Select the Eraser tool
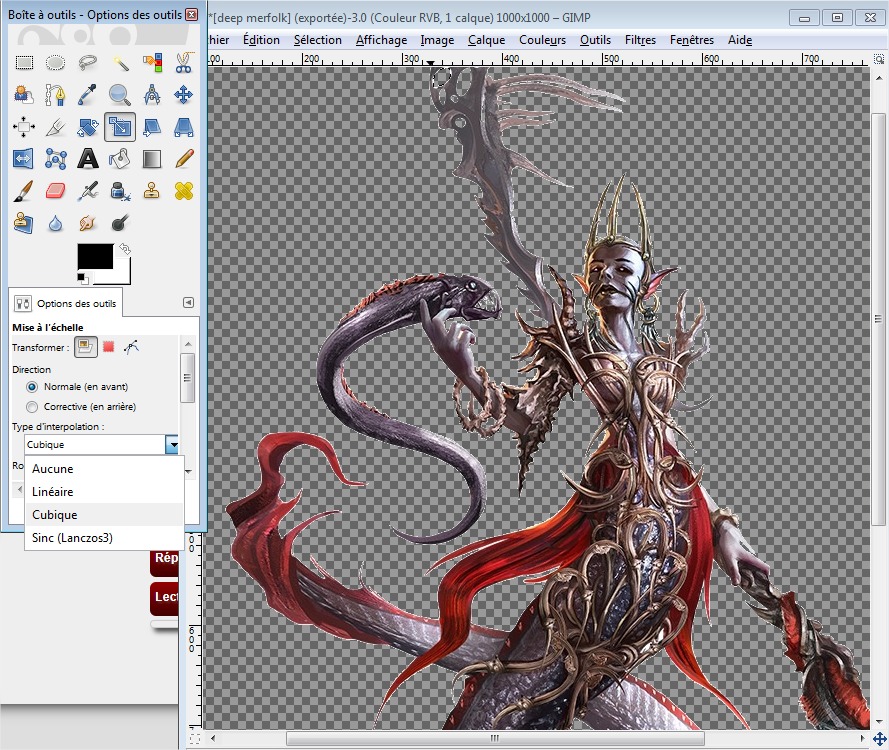Viewport: 889px width, 750px height. 56,190
